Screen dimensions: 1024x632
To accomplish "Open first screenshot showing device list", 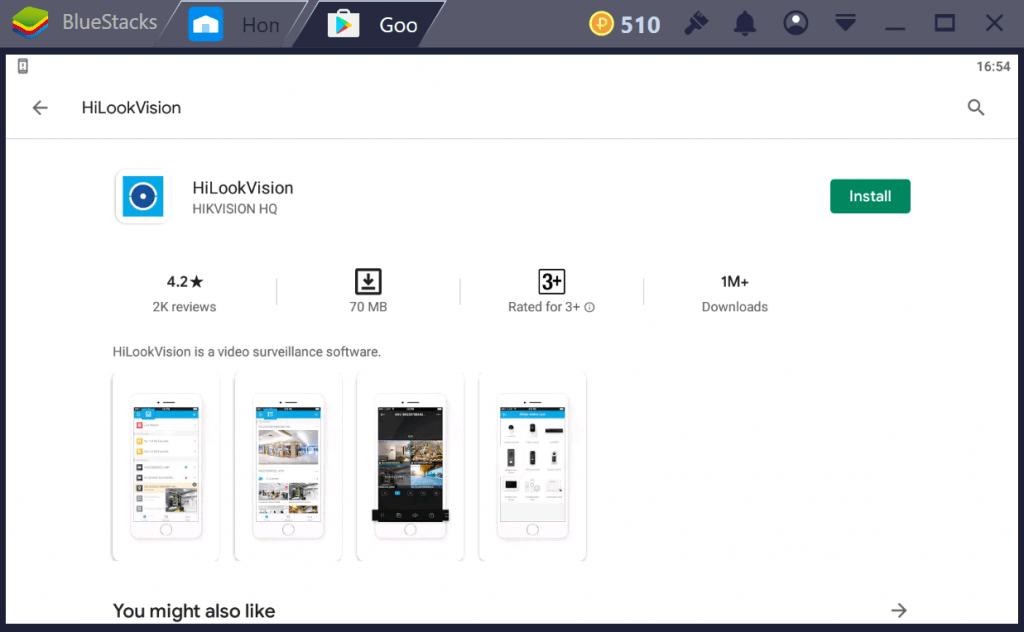I will pyautogui.click(x=166, y=467).
